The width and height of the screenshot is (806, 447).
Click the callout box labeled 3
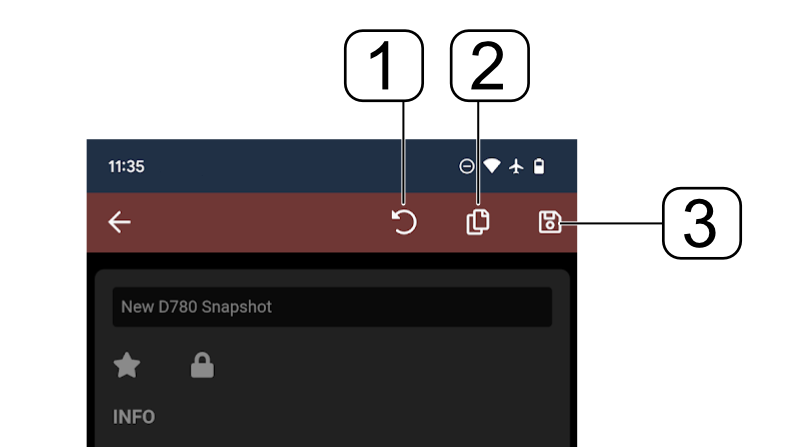[702, 223]
